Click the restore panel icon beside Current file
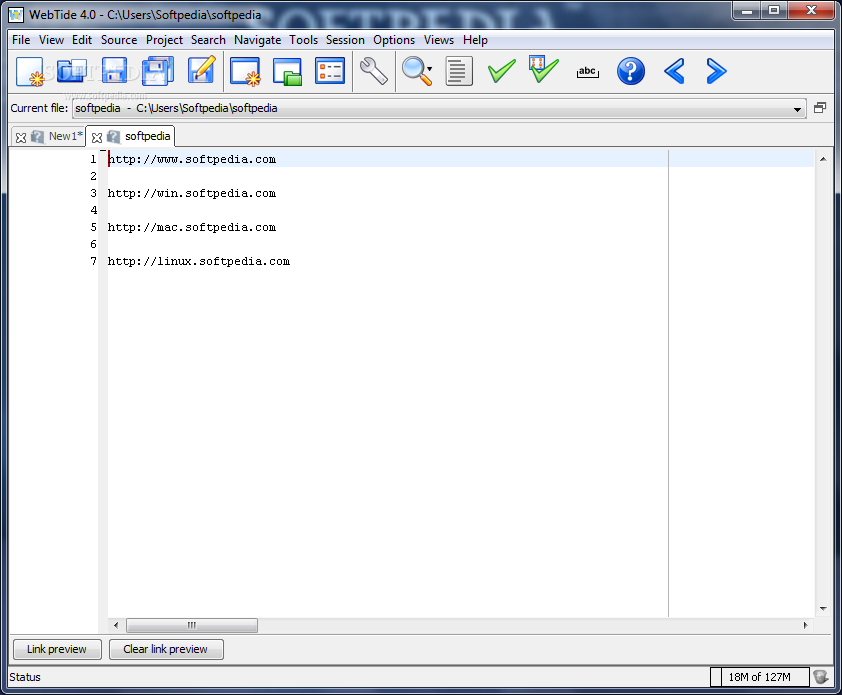 tap(820, 108)
